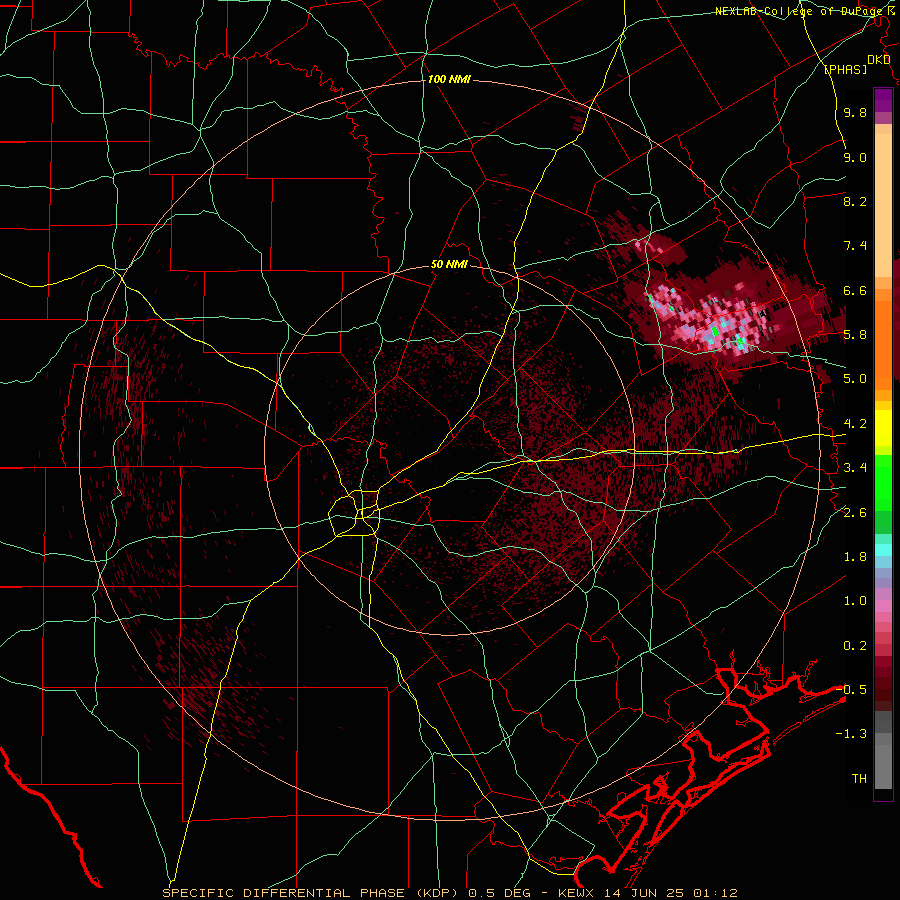Click the 1.8 scale value

(855, 557)
